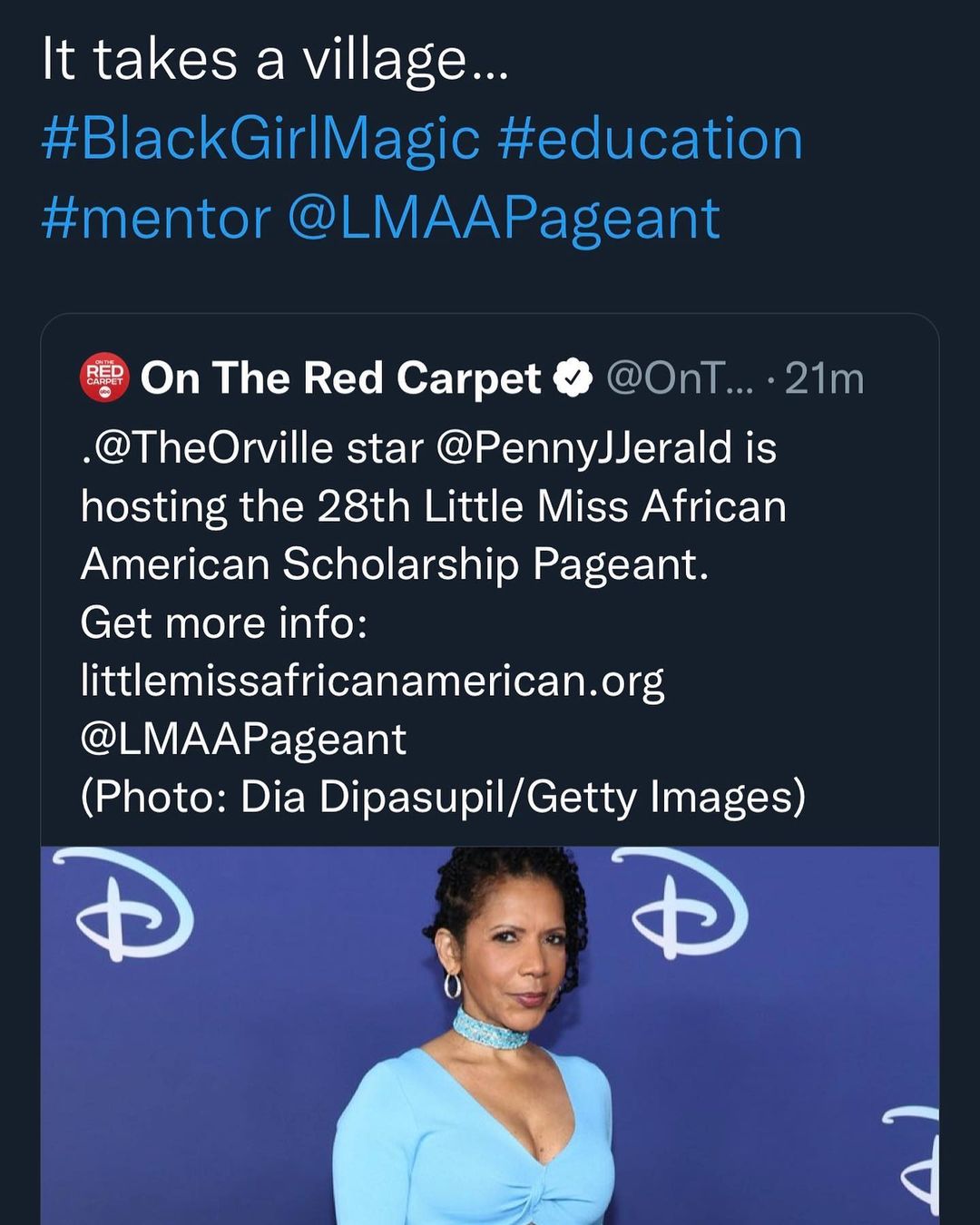Select the On The Red Carpet display name
980x1225 pixels.
(340, 378)
